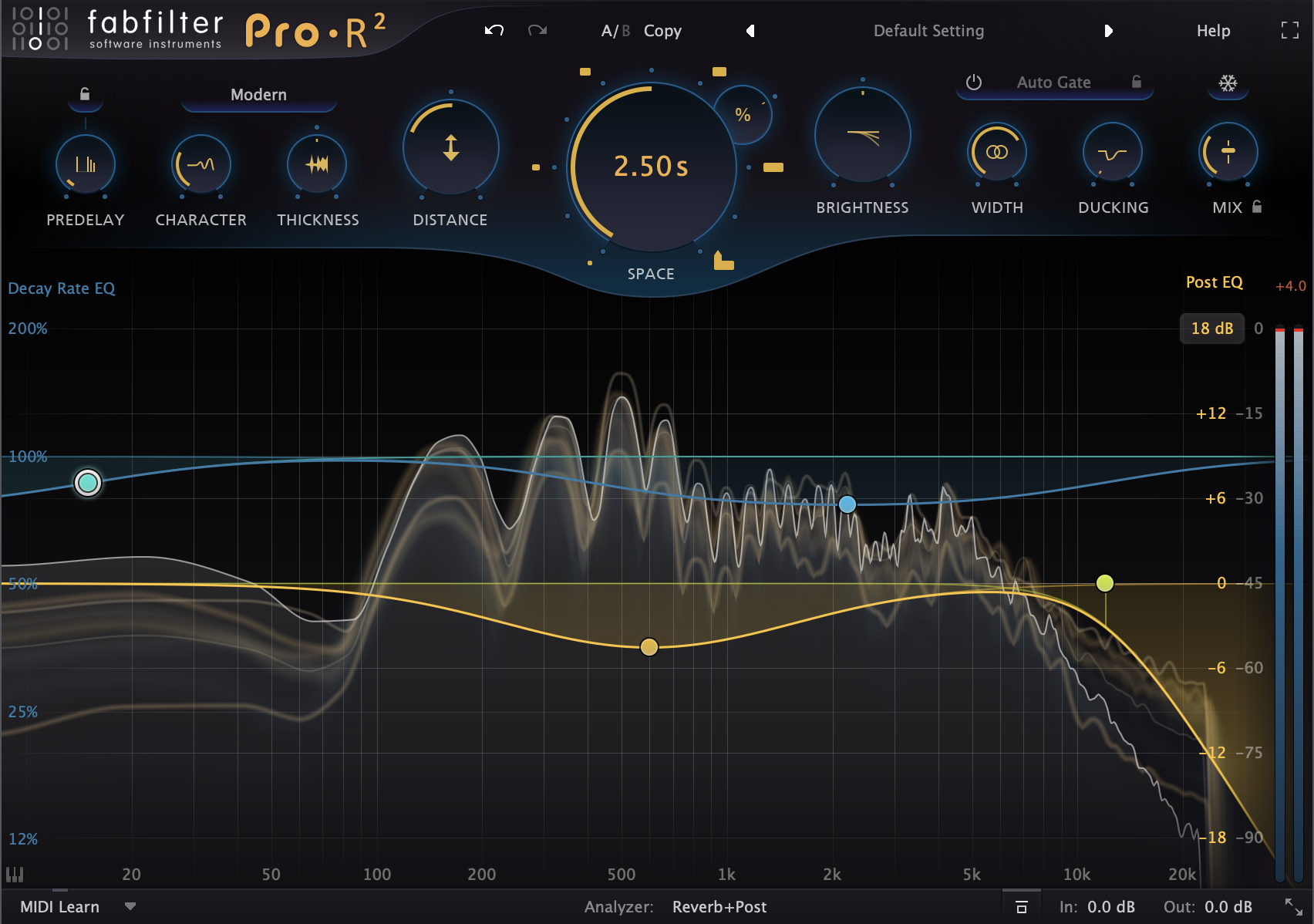Open the Modern reverb style dropdown
This screenshot has width=1314, height=924.
[x=258, y=95]
